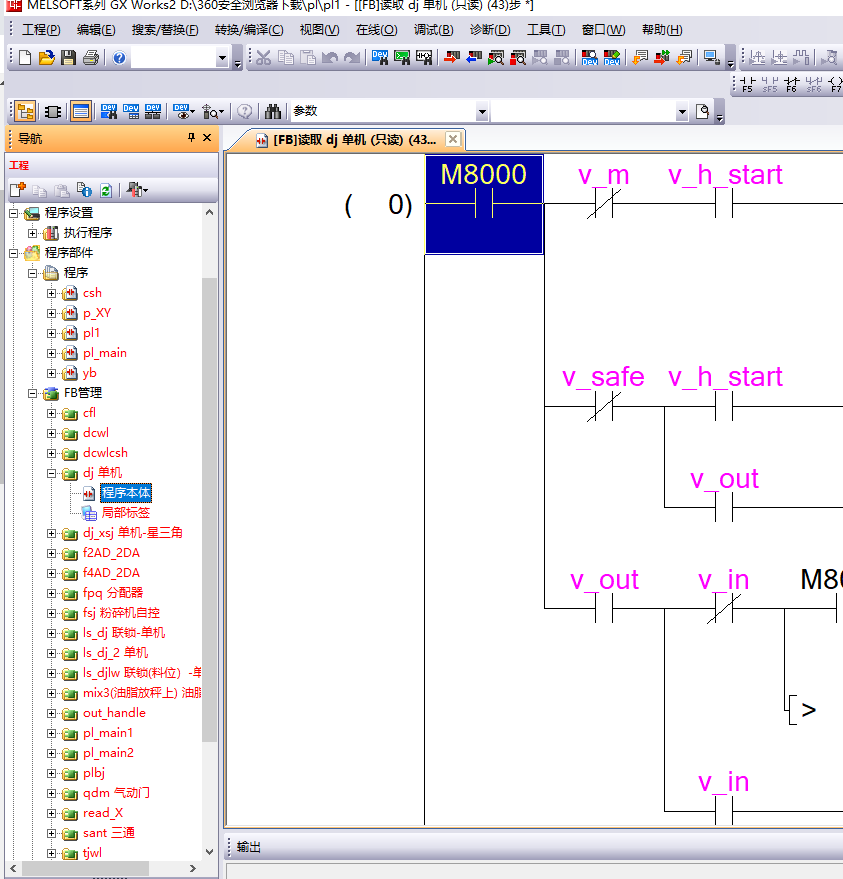This screenshot has width=843, height=879.
Task: Click the F6 normally-closed contact icon
Action: tap(791, 84)
